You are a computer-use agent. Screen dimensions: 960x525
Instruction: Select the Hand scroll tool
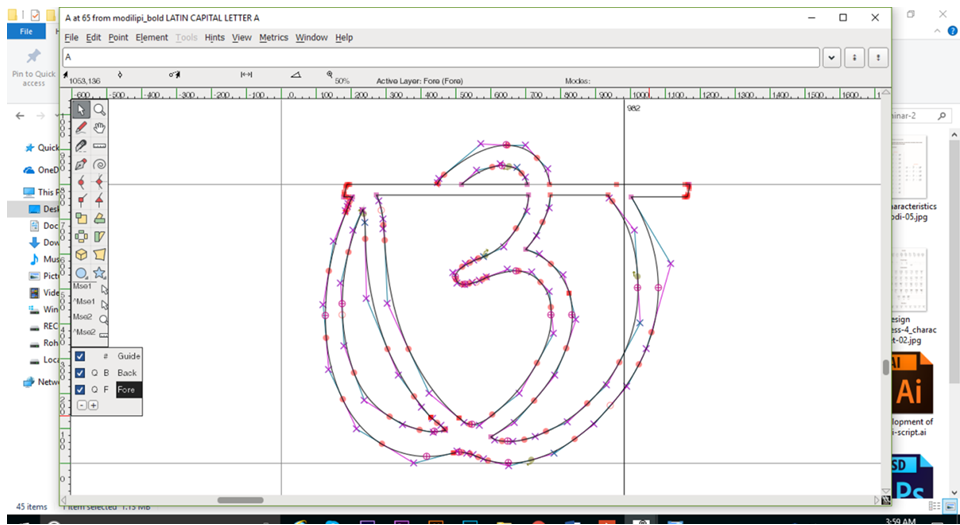tap(99, 128)
